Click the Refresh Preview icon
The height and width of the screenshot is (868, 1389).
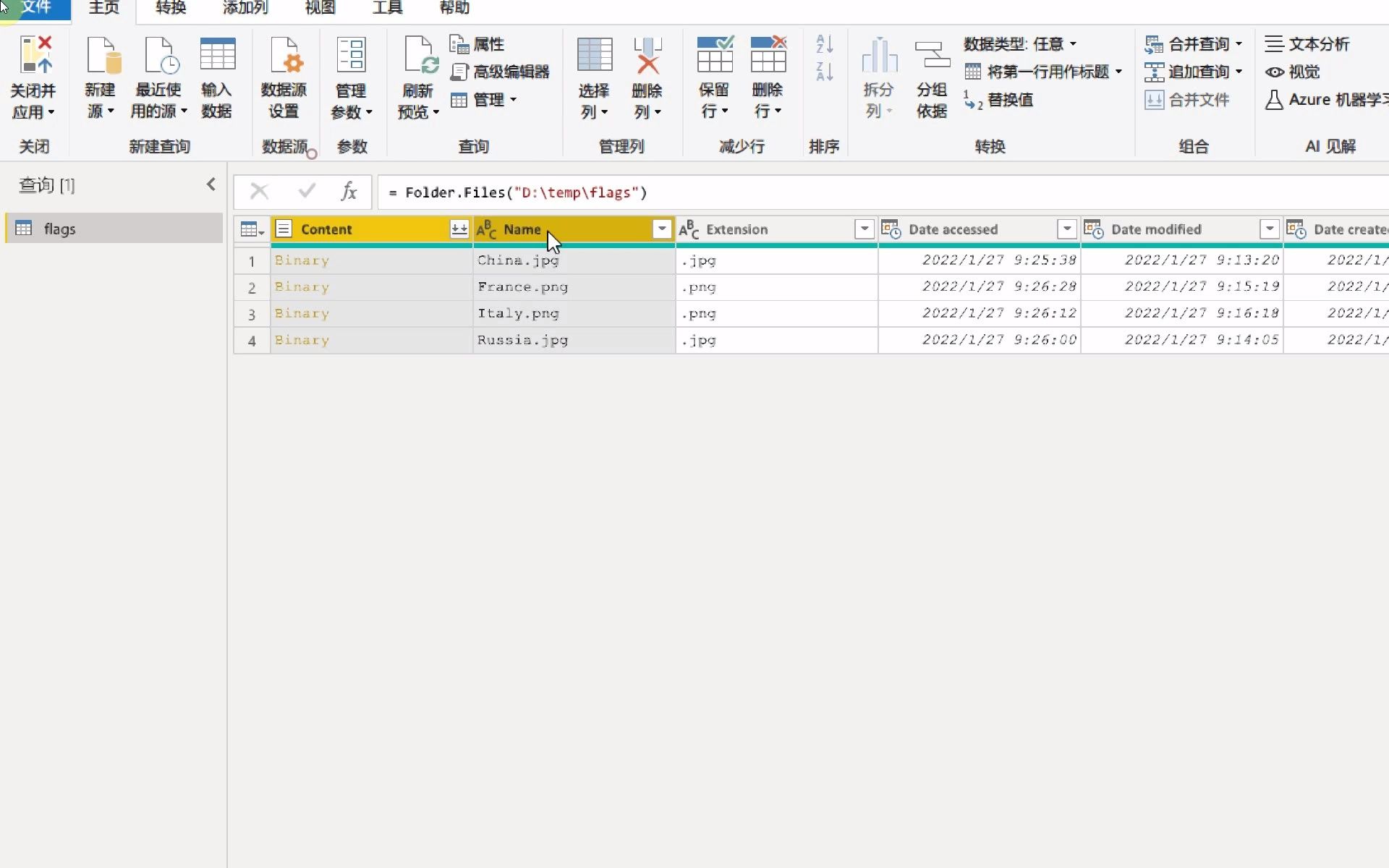pos(421,55)
